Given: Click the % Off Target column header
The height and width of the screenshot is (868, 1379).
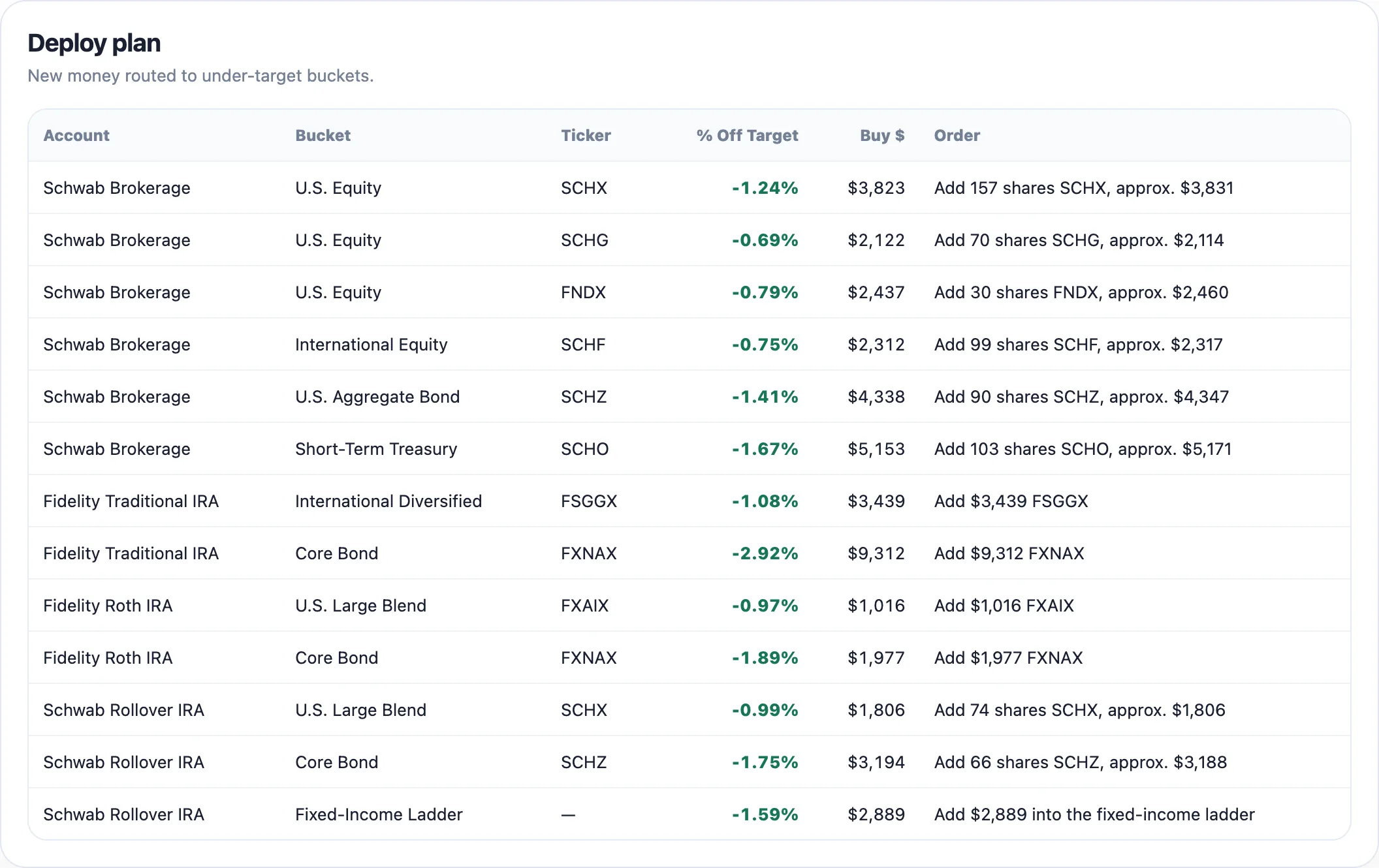Looking at the screenshot, I should [747, 136].
